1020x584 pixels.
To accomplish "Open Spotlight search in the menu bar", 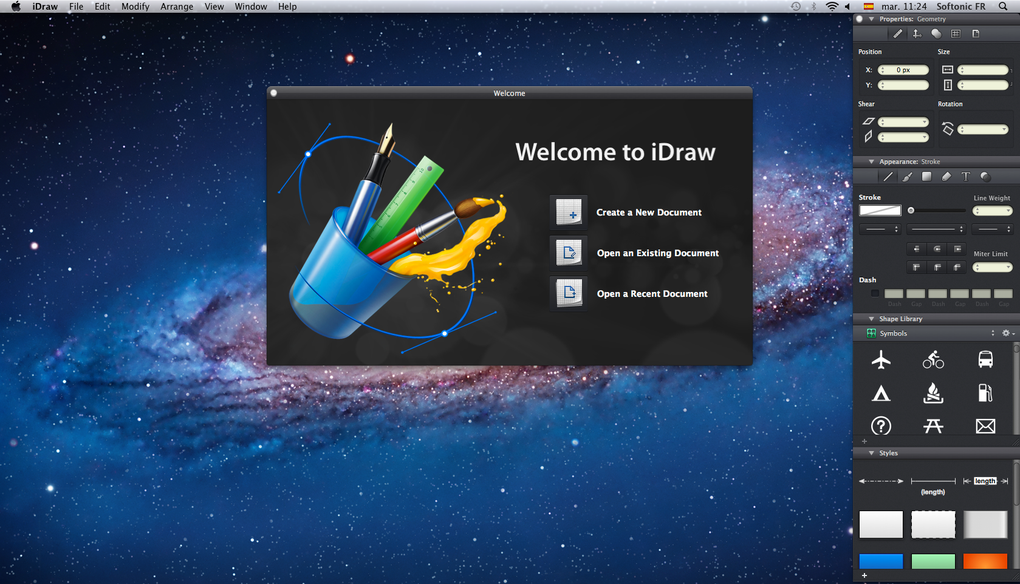I will [1003, 7].
